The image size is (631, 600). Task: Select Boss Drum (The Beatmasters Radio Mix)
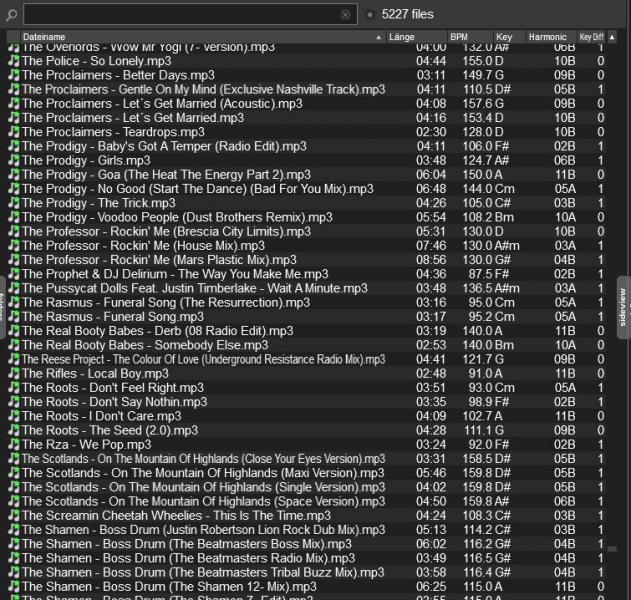[308, 559]
